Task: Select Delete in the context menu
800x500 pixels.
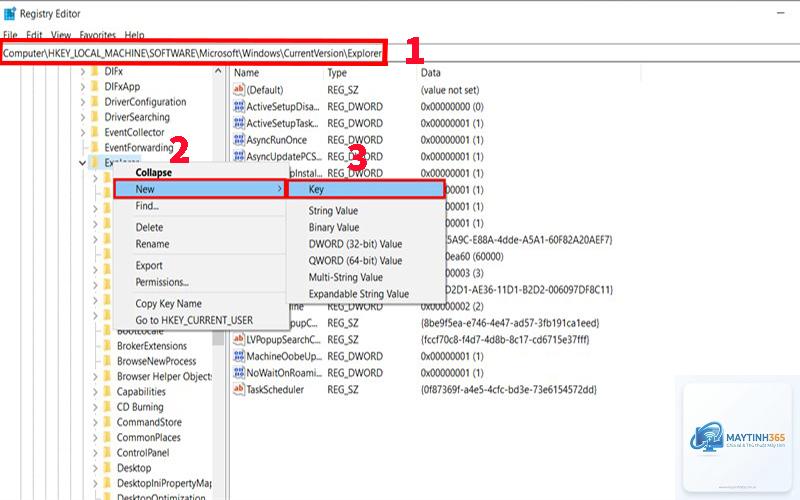Action: [201, 228]
